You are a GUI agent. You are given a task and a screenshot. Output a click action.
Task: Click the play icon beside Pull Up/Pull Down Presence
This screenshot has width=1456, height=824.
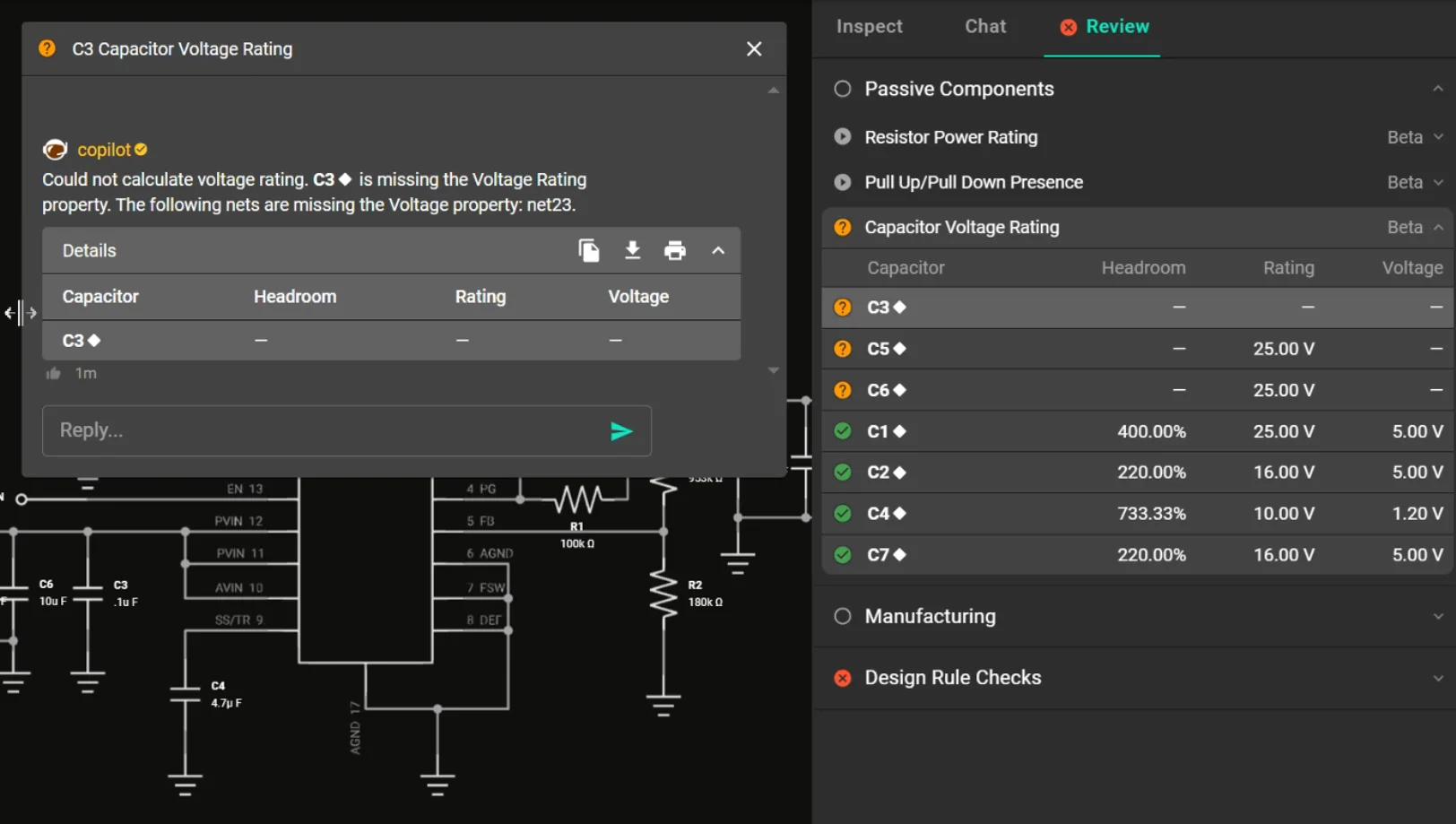842,182
